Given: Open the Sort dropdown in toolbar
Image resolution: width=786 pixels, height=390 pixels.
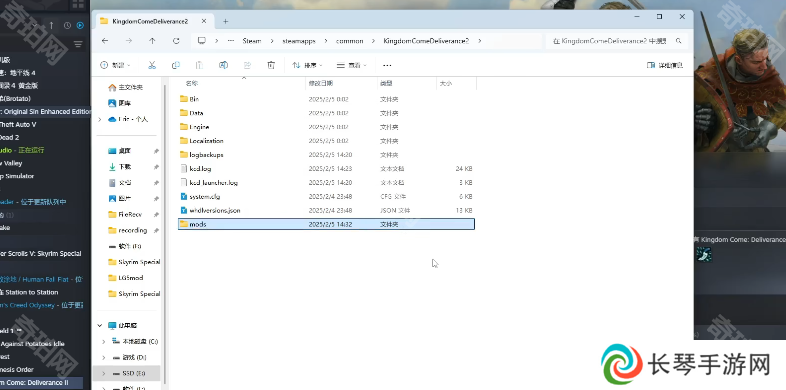Looking at the screenshot, I should pos(307,65).
